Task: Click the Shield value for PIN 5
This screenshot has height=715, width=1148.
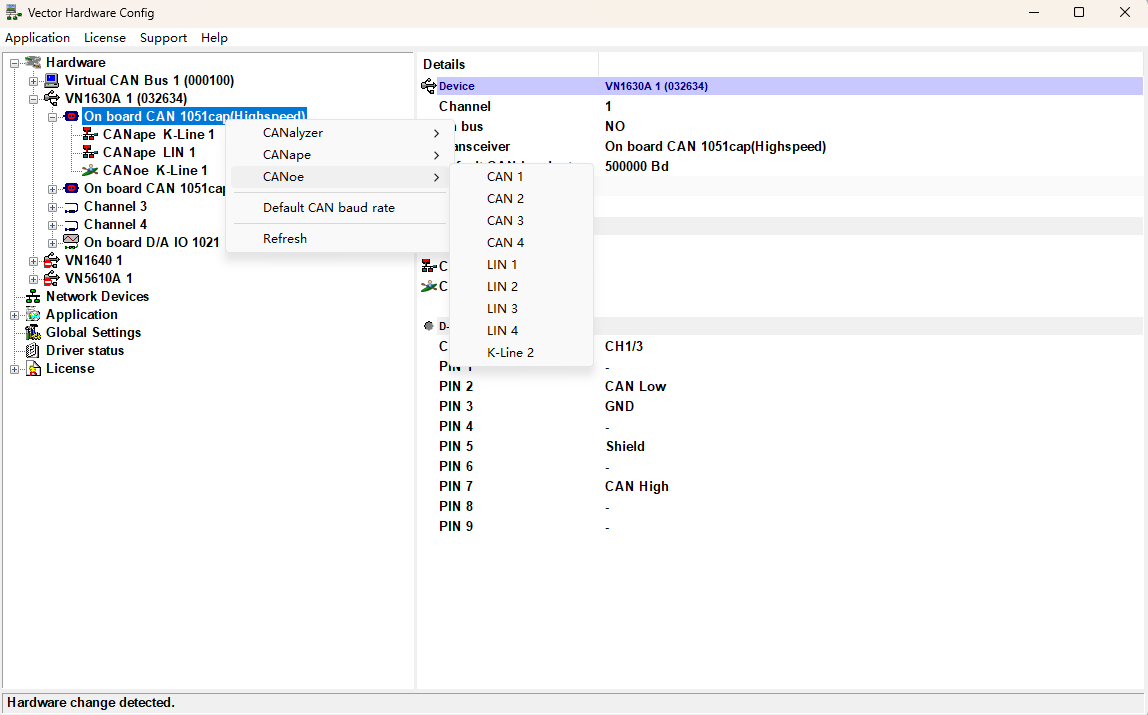Action: [x=625, y=446]
